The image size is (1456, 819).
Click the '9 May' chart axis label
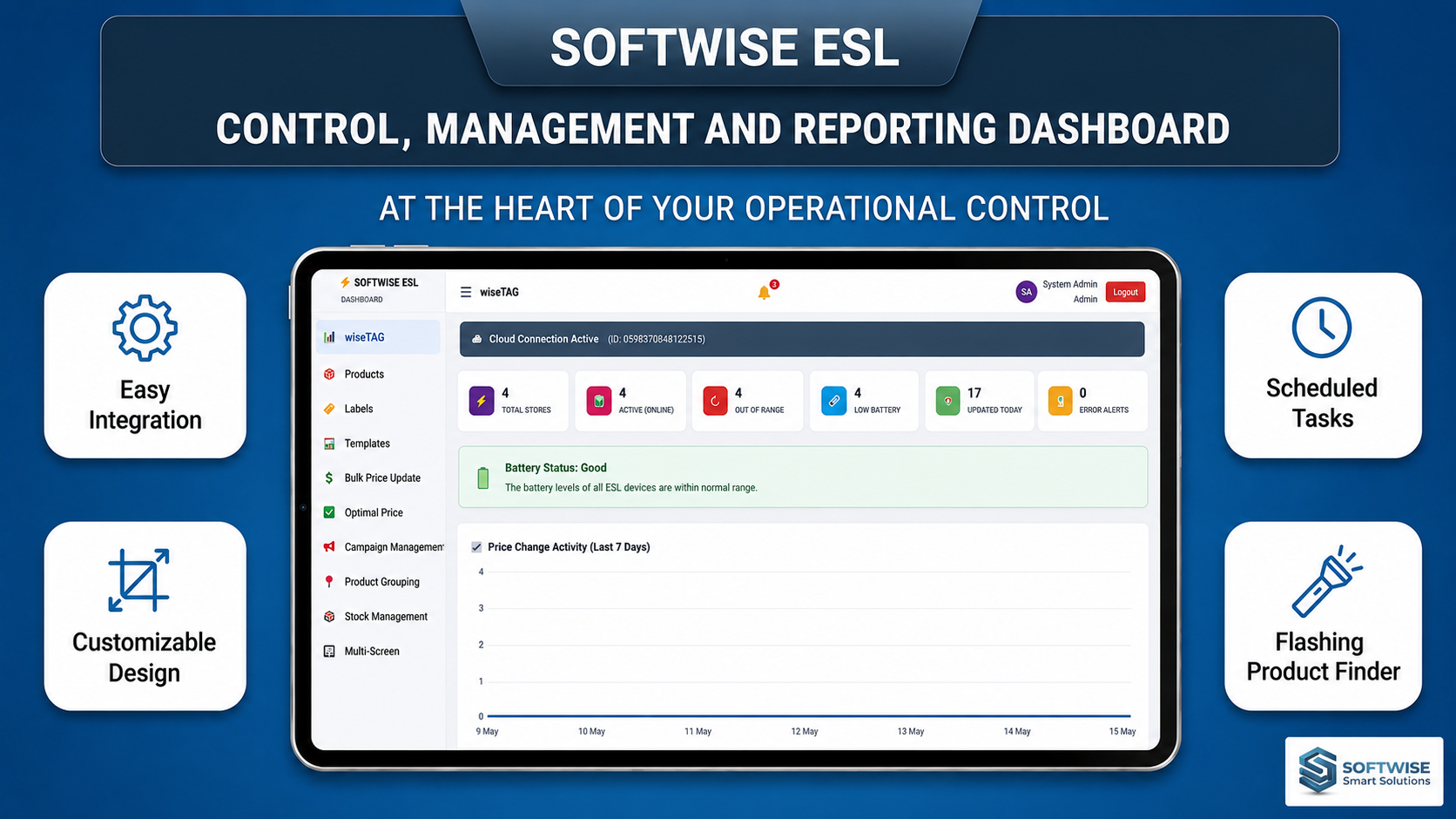click(x=487, y=732)
